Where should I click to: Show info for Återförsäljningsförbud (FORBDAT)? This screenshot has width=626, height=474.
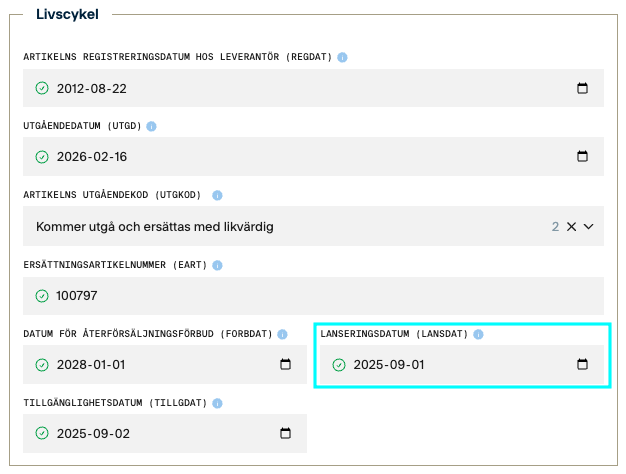pyautogui.click(x=283, y=334)
